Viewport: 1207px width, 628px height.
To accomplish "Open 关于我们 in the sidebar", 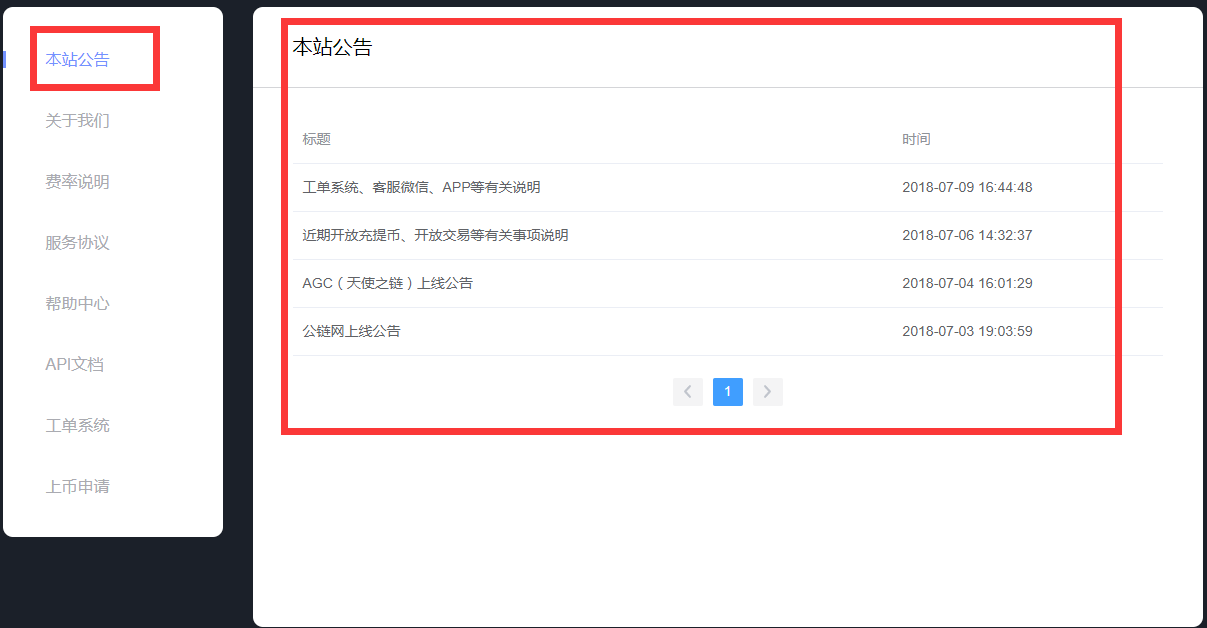I will coord(78,121).
